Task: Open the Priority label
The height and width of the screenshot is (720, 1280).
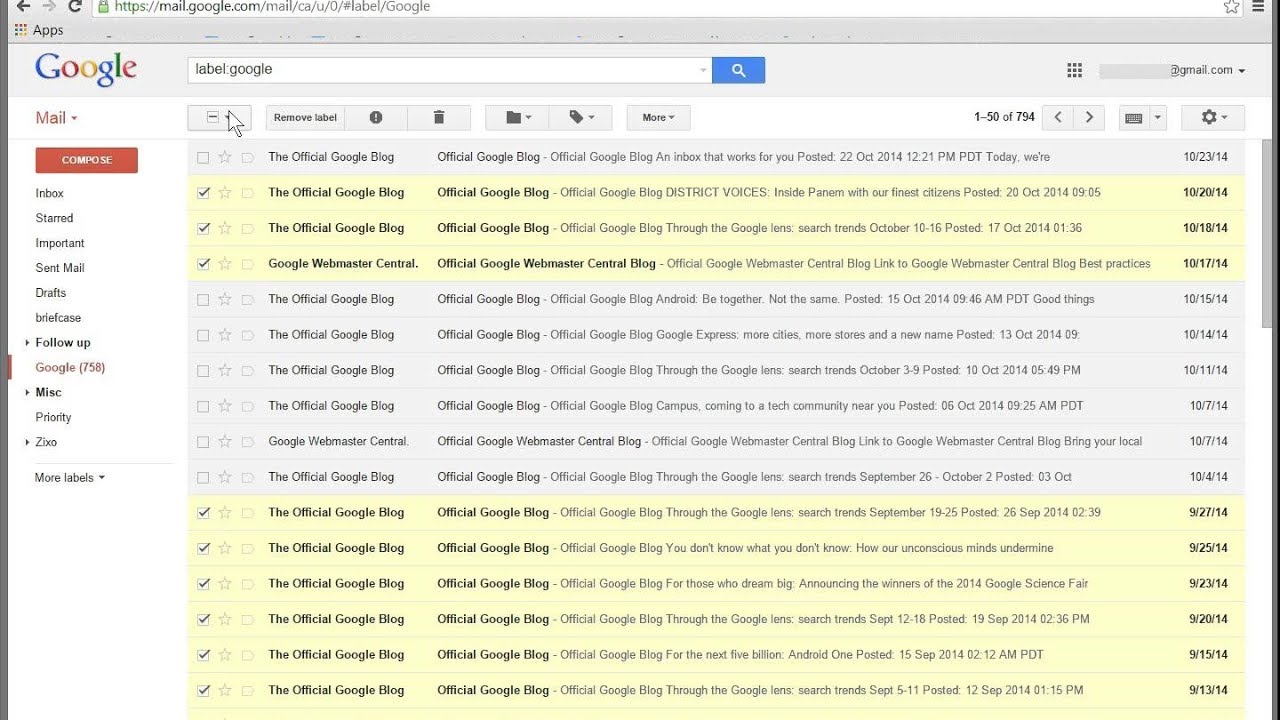Action: [53, 418]
